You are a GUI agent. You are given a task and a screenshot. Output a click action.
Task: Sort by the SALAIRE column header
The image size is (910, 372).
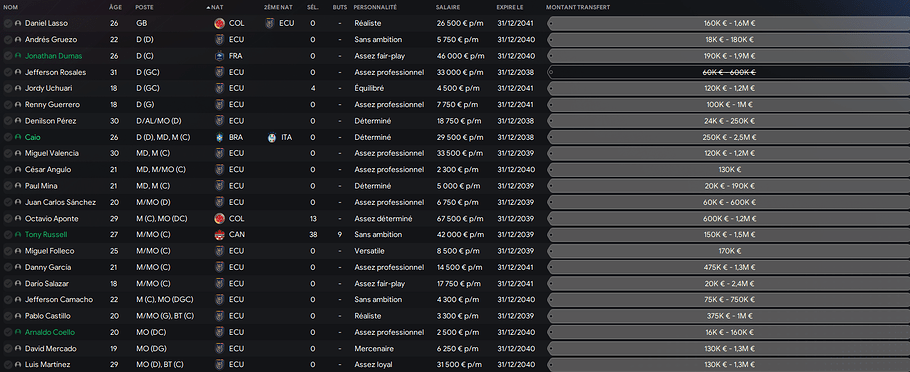coord(447,8)
